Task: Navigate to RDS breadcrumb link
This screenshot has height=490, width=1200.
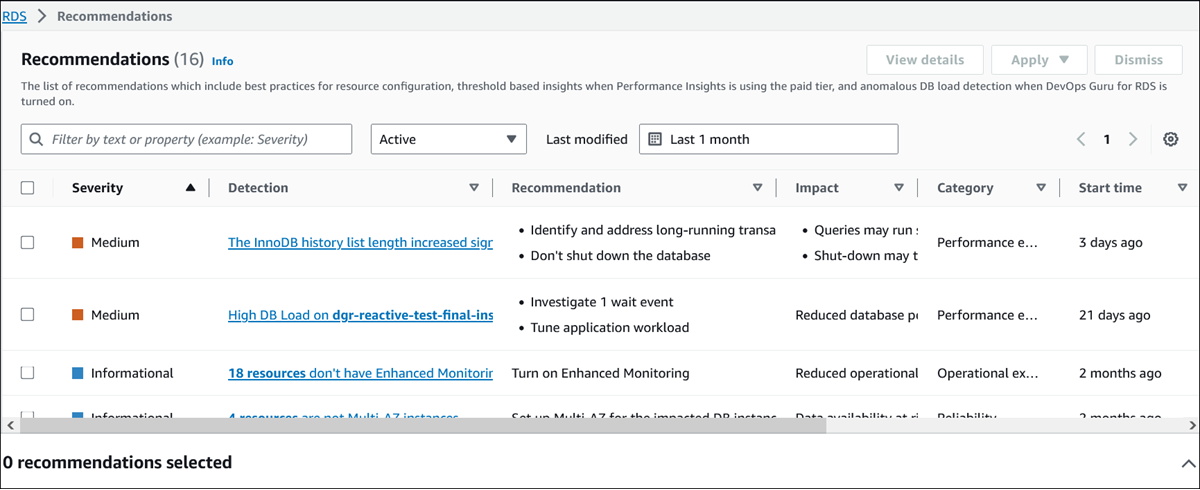Action: [14, 16]
